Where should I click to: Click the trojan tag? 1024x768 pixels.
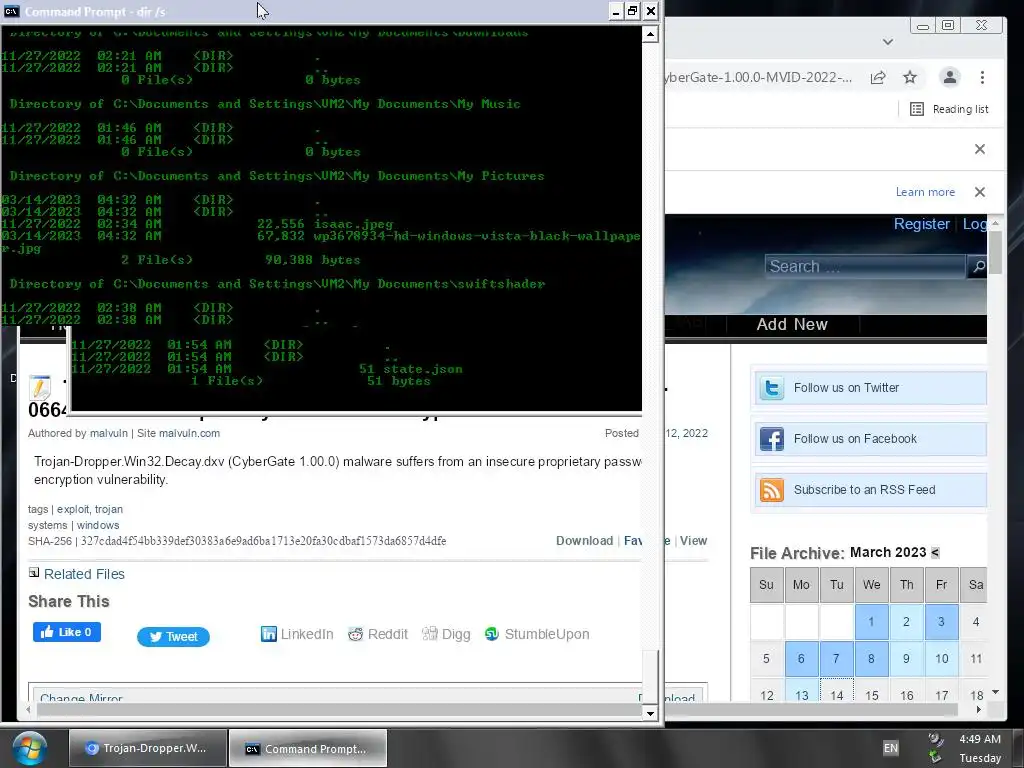[x=108, y=509]
